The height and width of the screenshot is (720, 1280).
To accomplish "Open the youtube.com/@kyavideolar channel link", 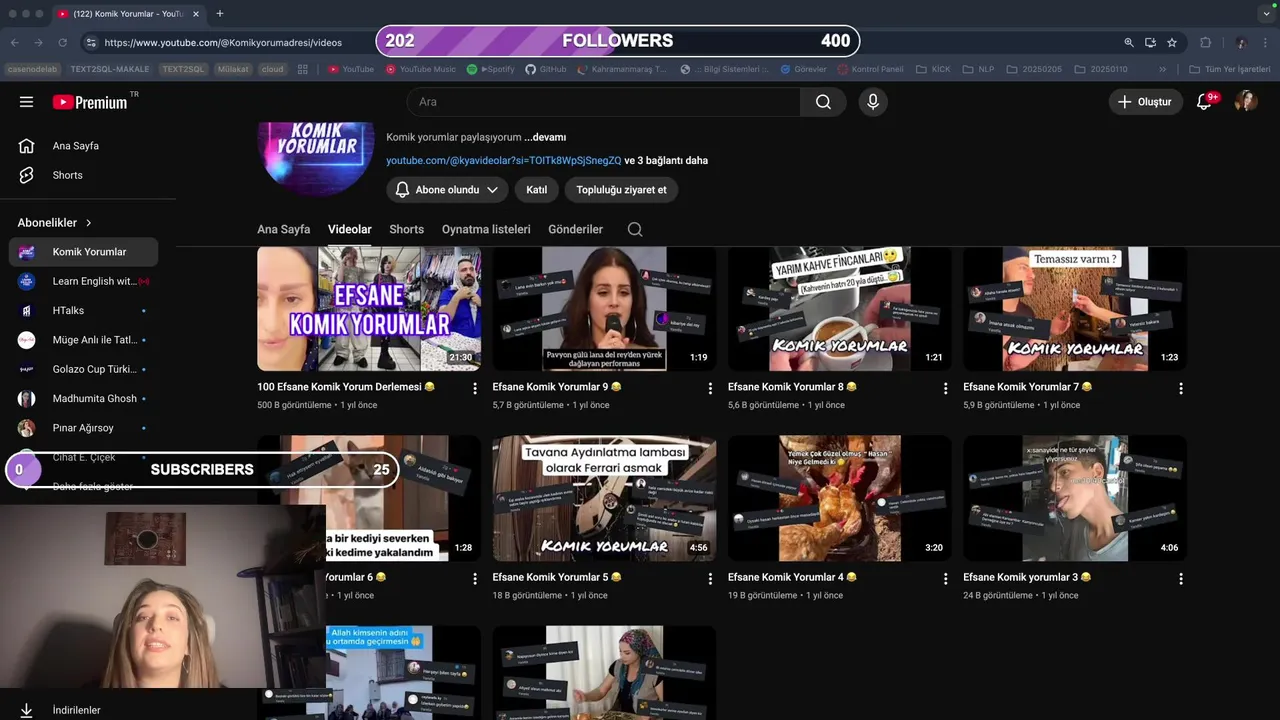I will [x=504, y=160].
